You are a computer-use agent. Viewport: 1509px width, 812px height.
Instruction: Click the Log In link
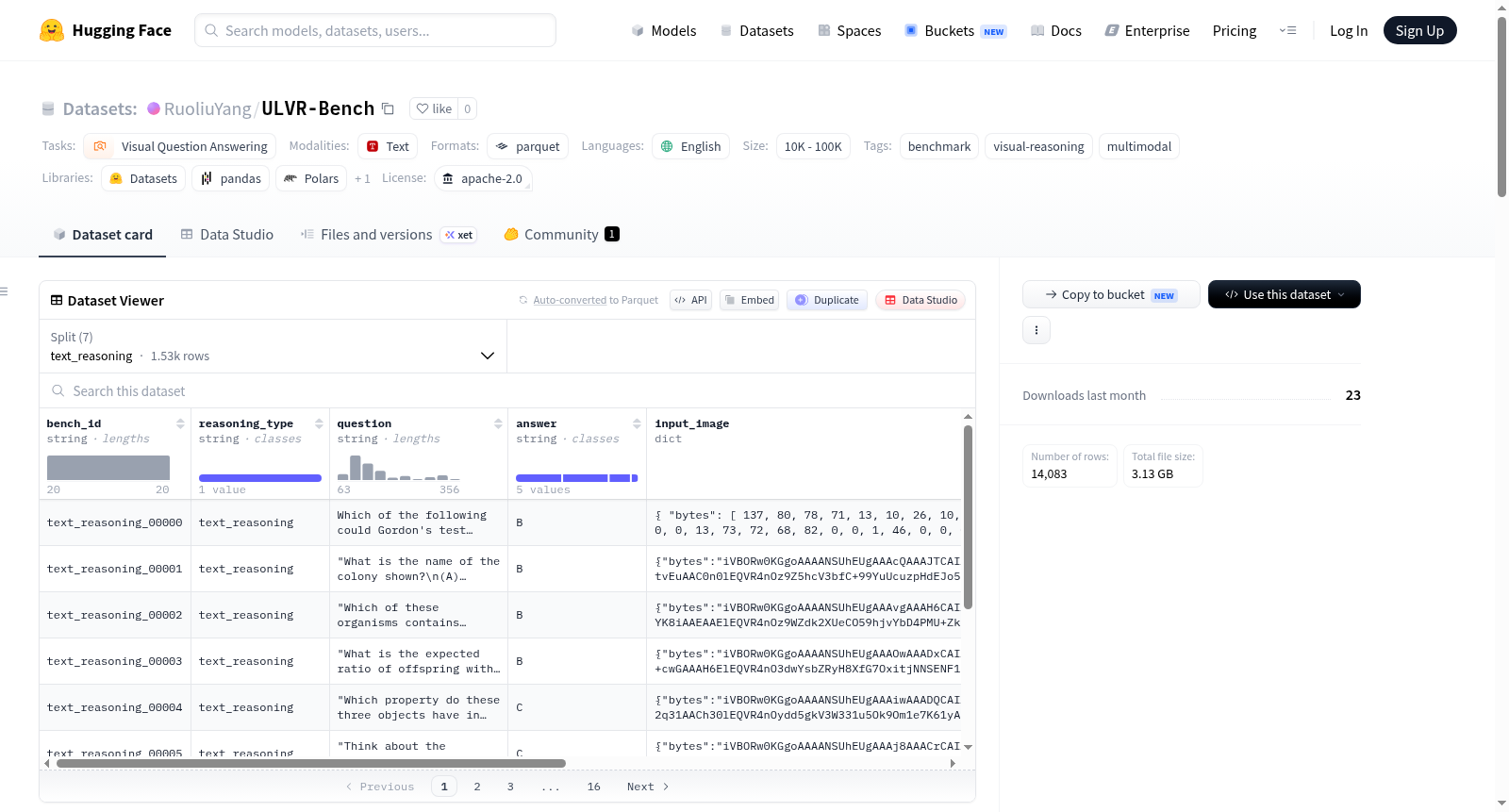pyautogui.click(x=1349, y=30)
